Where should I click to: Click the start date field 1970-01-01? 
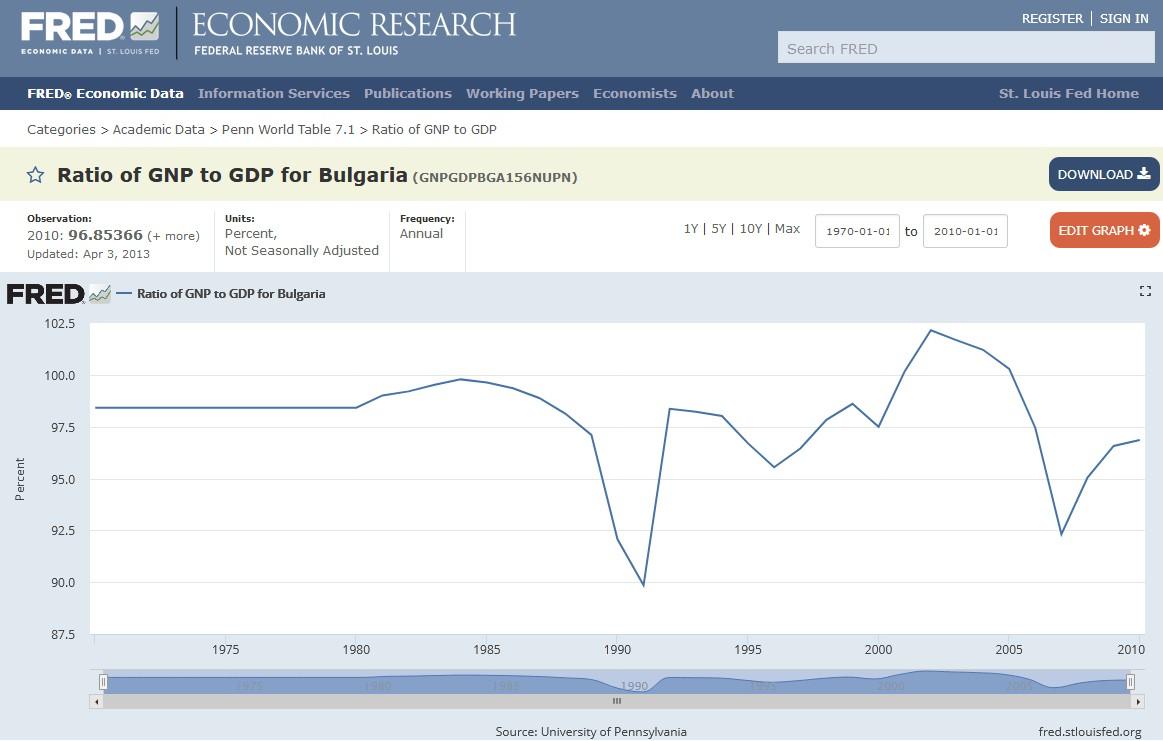coord(857,231)
